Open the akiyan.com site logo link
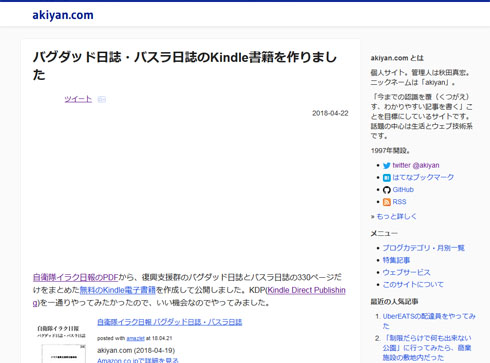 (63, 15)
